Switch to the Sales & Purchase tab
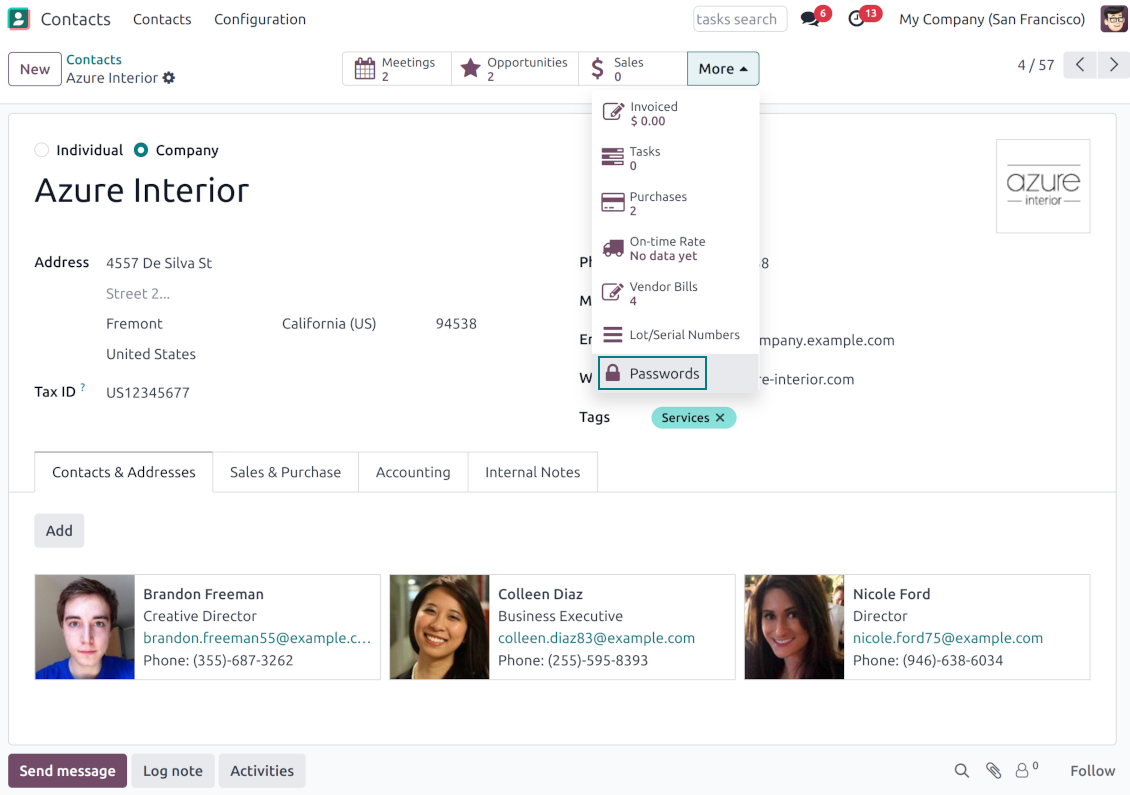The image size is (1130, 795). coord(285,472)
